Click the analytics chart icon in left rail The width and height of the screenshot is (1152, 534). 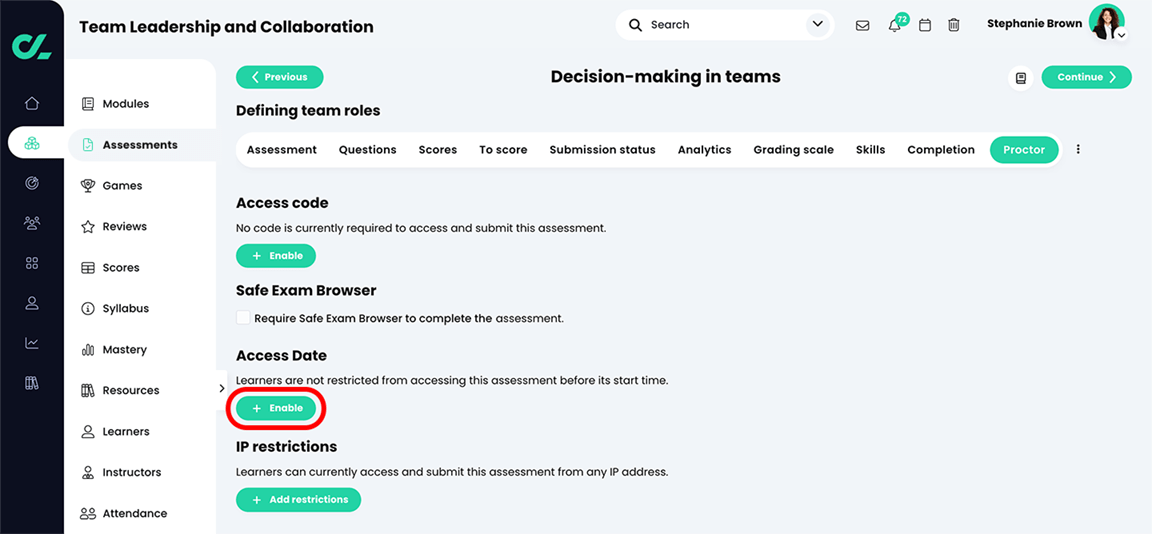32,343
